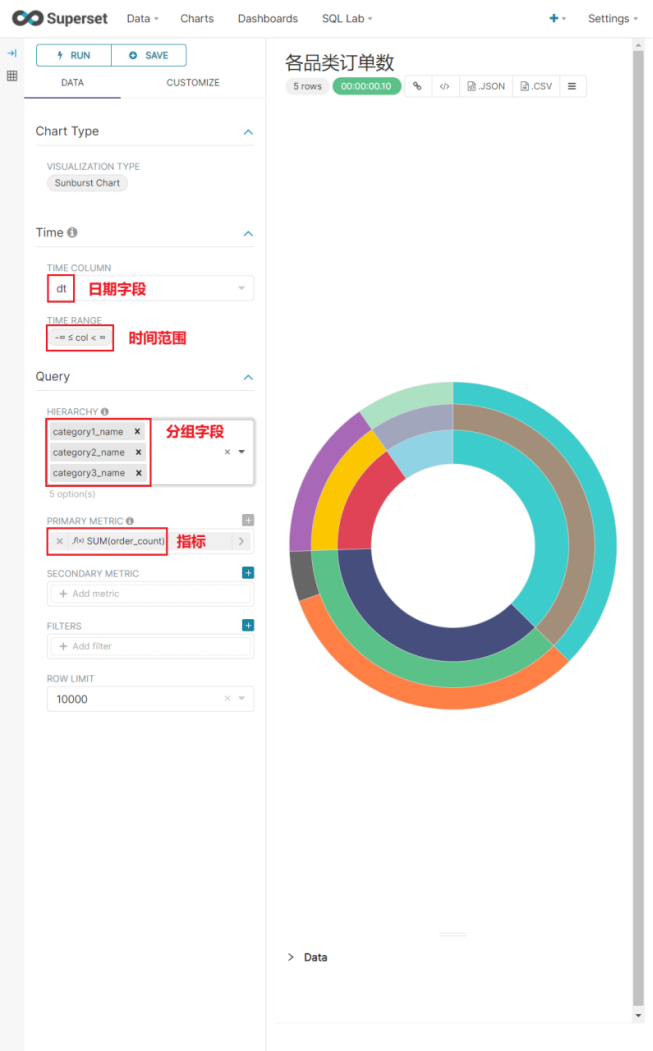Screen dimensions: 653x1051
Task: Go to Charts page
Action: tap(197, 19)
